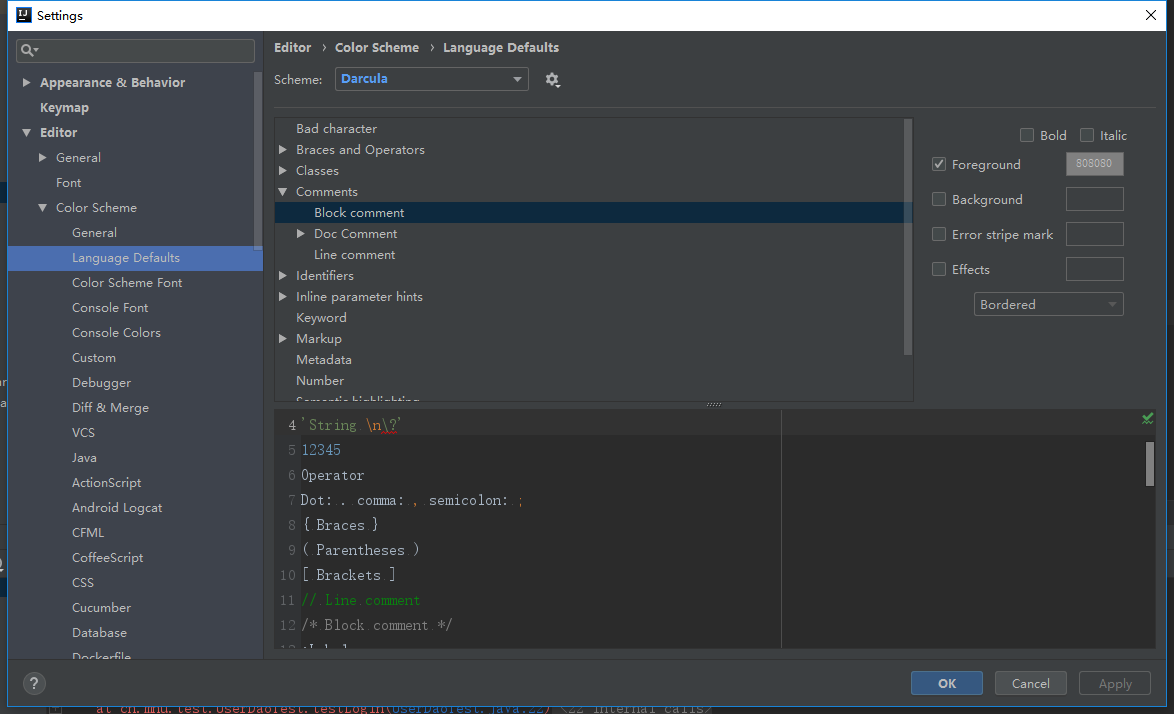Image resolution: width=1174 pixels, height=714 pixels.
Task: Open the help question mark button
Action: pos(34,683)
